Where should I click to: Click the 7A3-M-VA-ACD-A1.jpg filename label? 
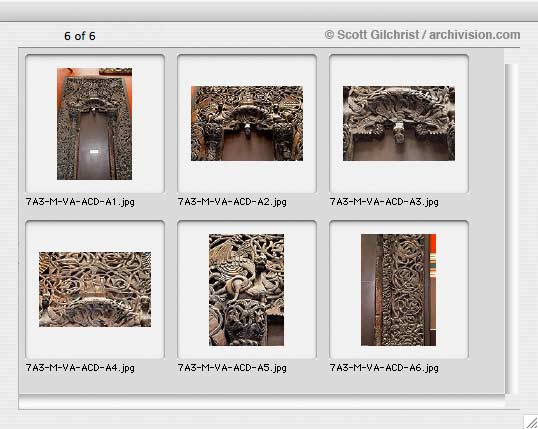tap(80, 202)
